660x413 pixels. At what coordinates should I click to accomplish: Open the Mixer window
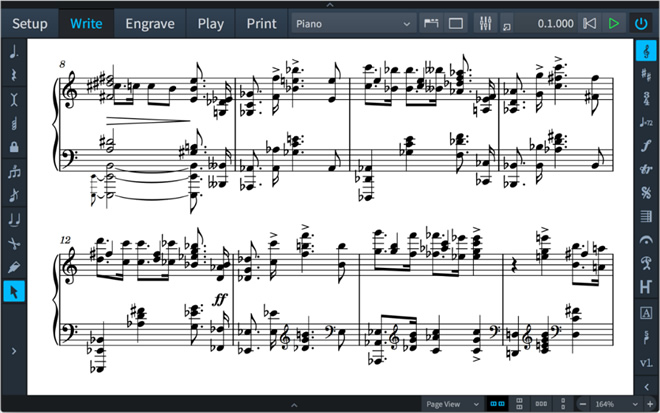pos(485,24)
